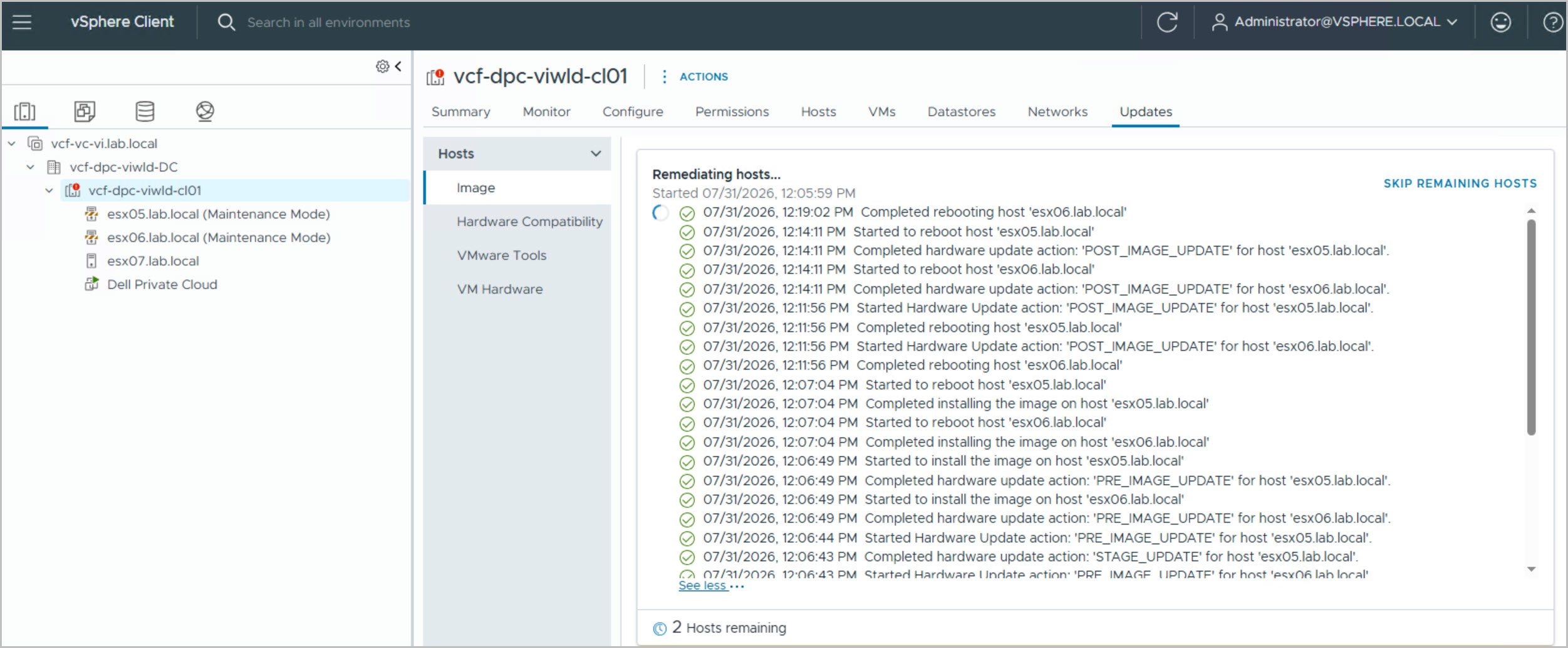Click the Dell Private Cloud VM icon
This screenshot has width=1568, height=648.
click(91, 284)
